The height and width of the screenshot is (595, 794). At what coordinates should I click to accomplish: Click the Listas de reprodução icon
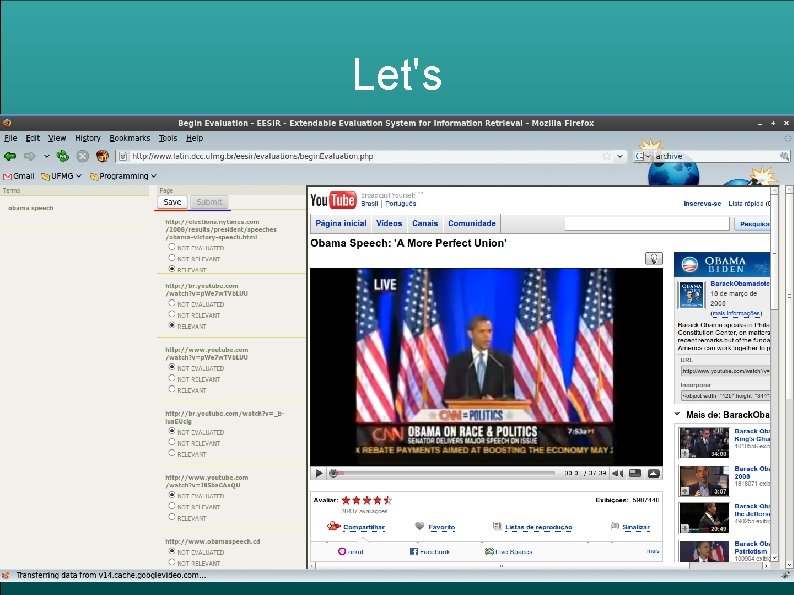click(x=497, y=526)
